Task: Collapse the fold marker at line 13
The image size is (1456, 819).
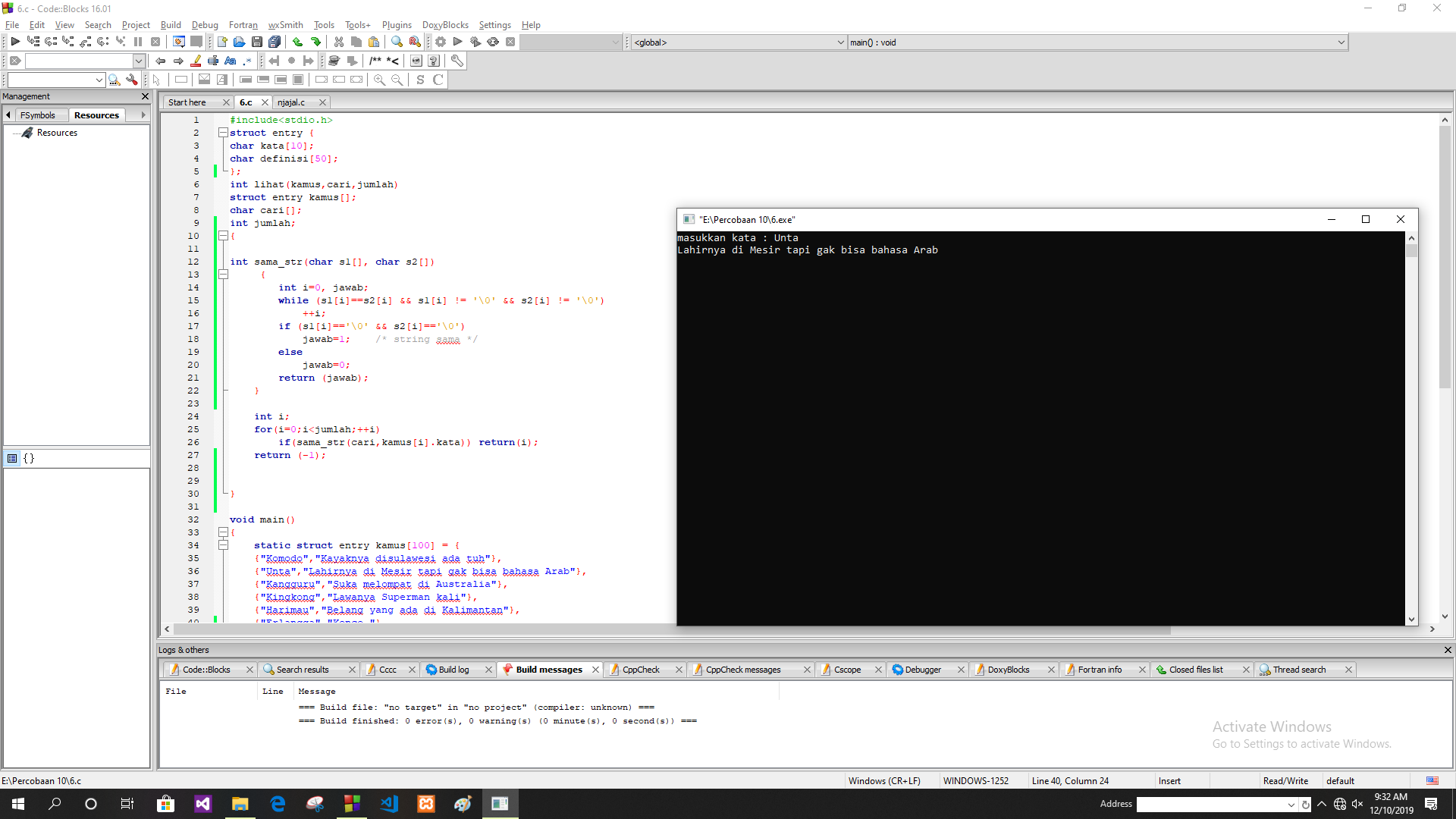Action: [223, 275]
